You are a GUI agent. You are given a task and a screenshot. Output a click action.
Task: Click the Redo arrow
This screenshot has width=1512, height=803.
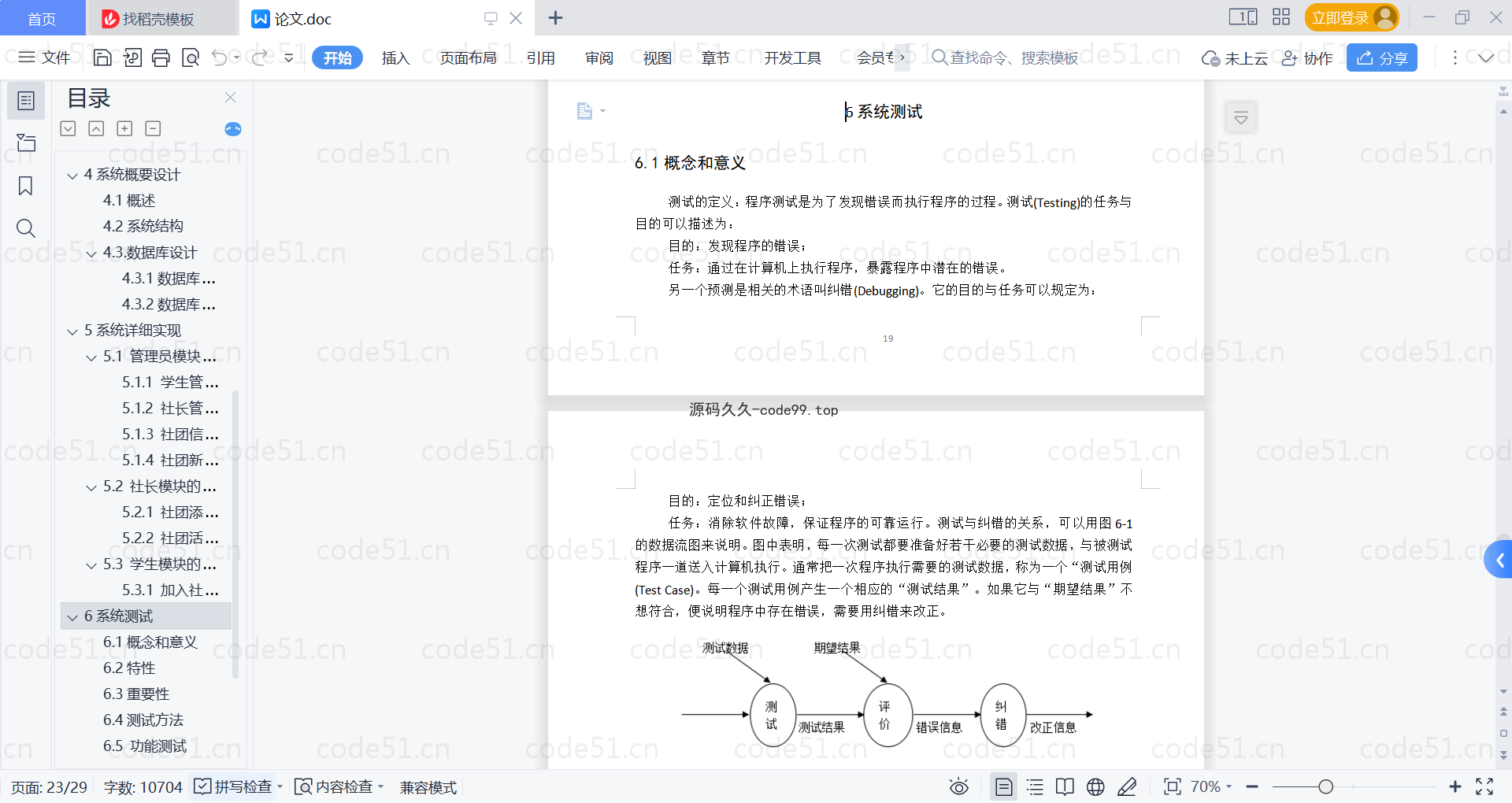[x=260, y=57]
